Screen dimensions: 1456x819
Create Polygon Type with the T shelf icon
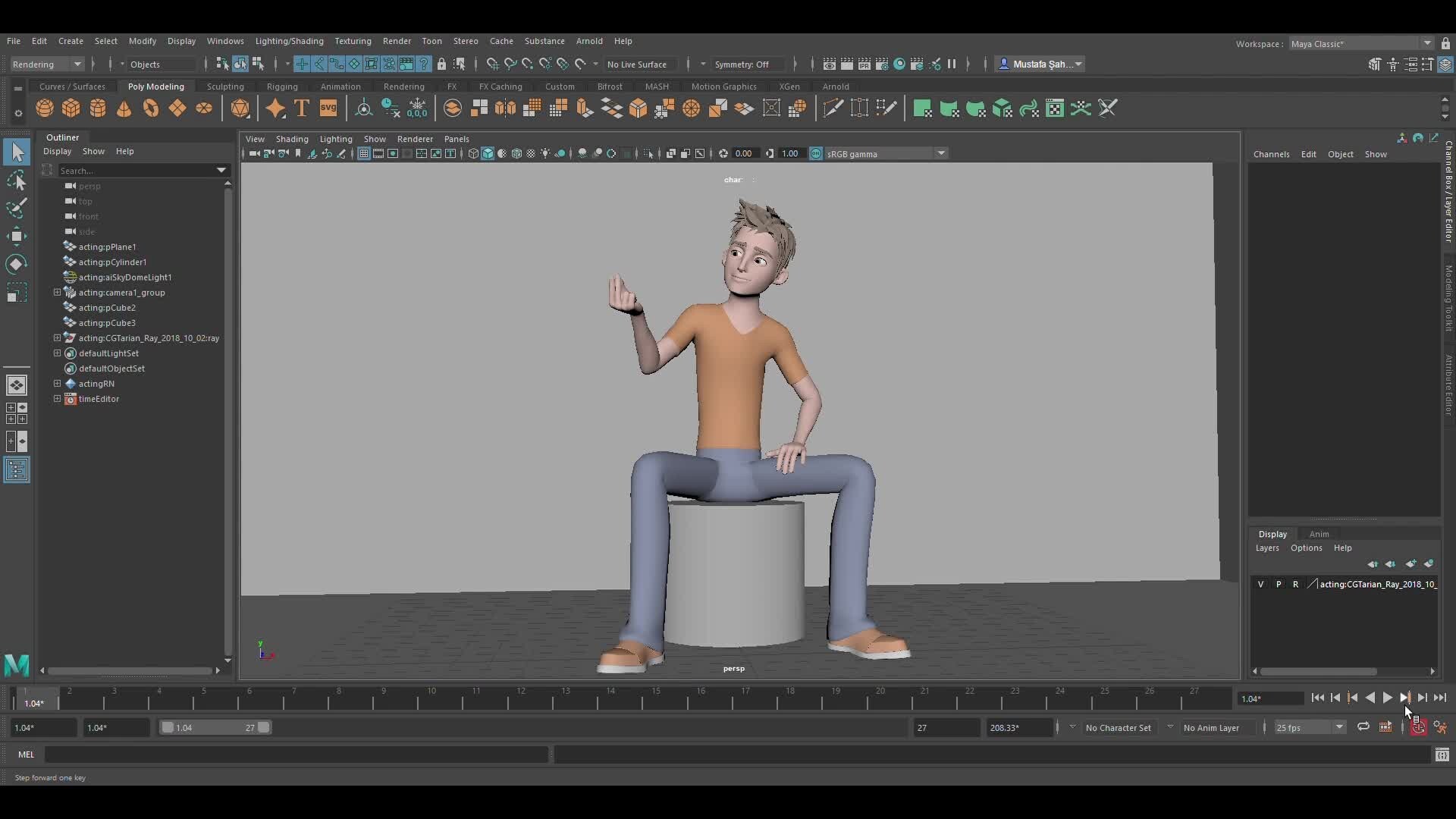coord(302,108)
